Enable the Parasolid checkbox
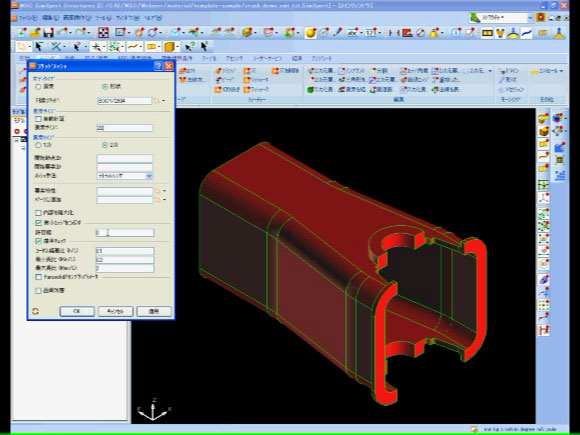The width and height of the screenshot is (580, 435). [38, 277]
